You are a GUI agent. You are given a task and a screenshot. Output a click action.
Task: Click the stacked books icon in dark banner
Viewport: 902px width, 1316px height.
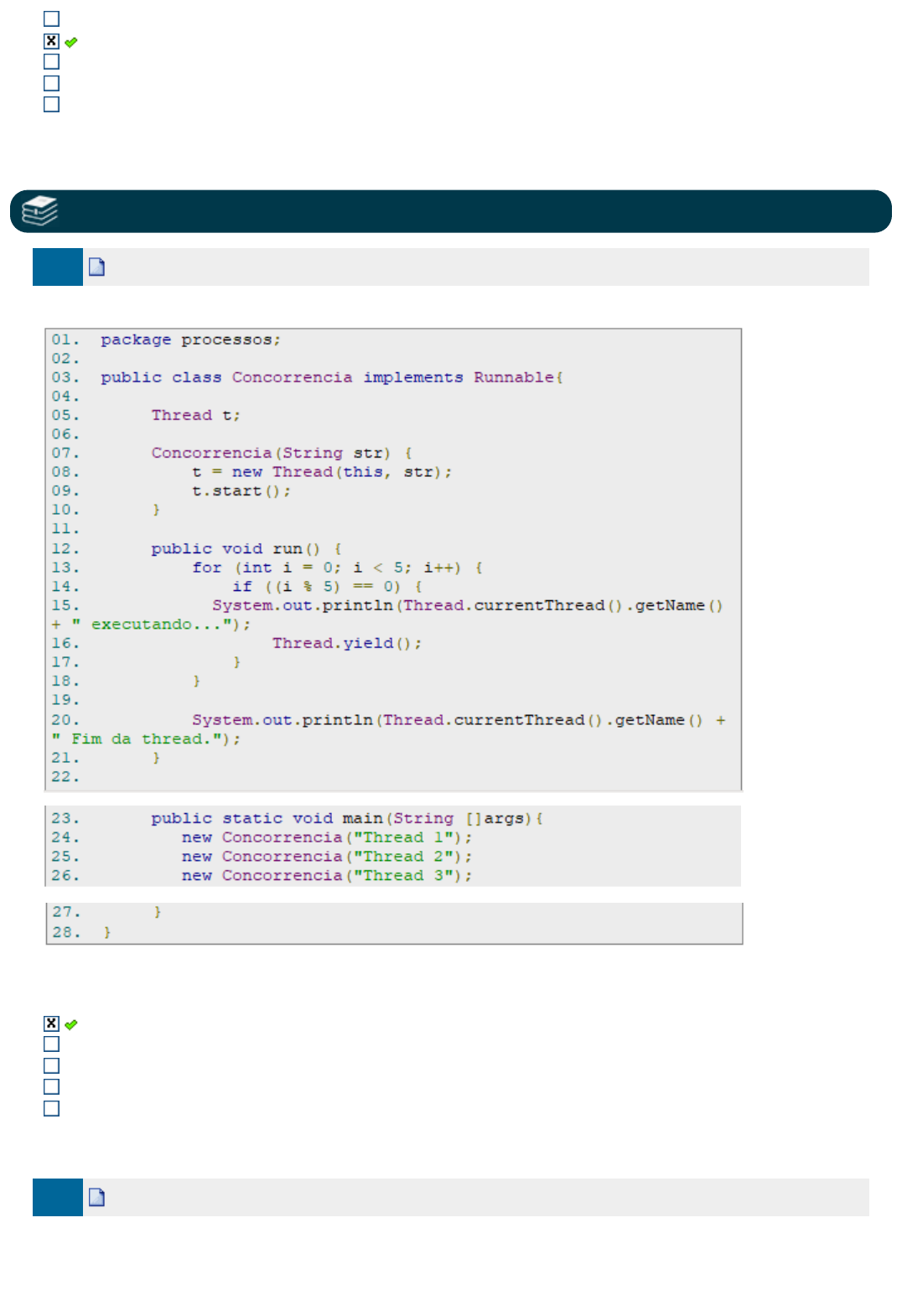(x=39, y=211)
